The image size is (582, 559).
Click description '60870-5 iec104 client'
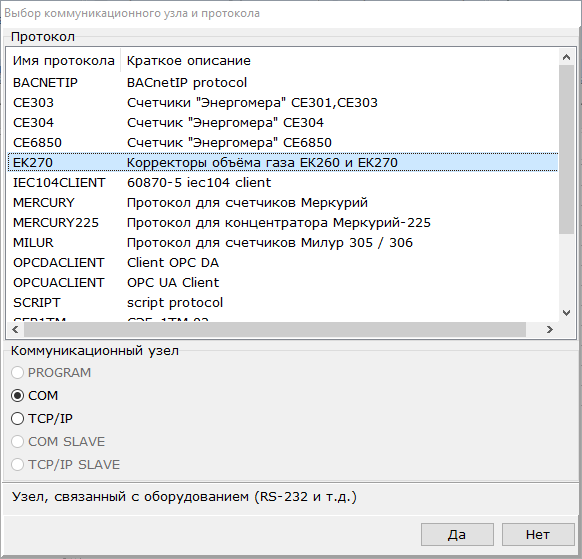(199, 183)
